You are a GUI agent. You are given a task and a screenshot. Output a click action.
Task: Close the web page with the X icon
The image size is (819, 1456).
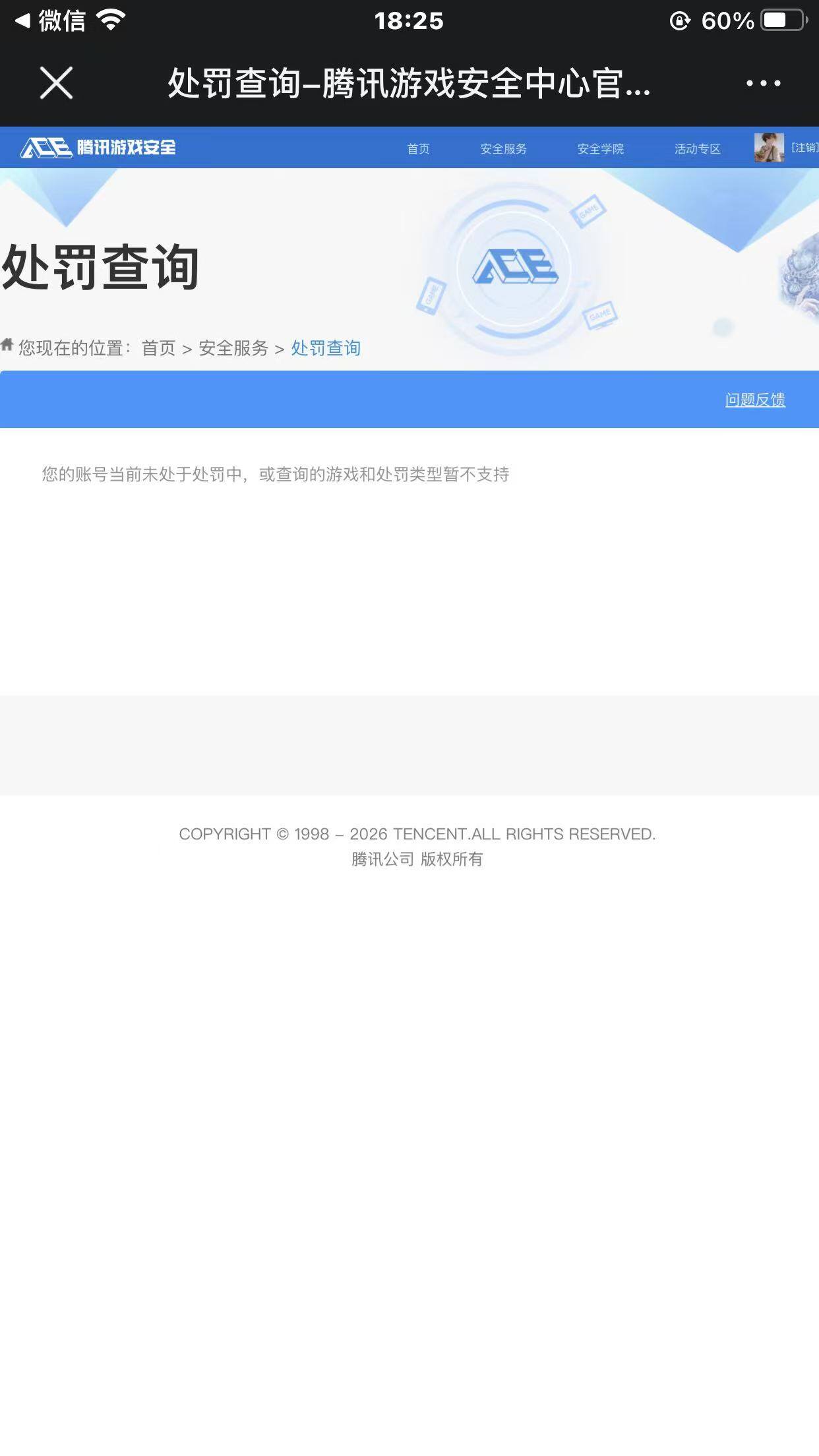click(56, 83)
